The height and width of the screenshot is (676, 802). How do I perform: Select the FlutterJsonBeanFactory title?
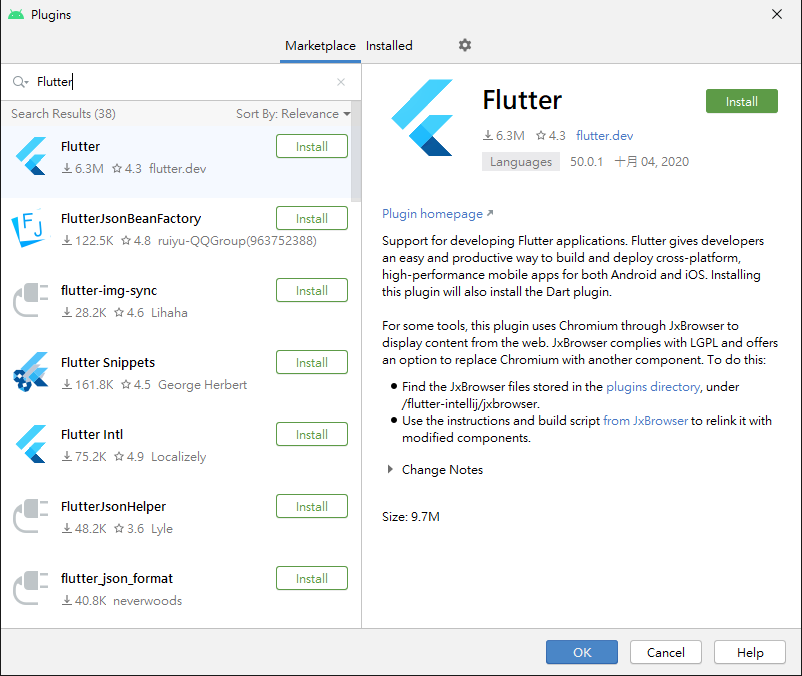(x=131, y=219)
